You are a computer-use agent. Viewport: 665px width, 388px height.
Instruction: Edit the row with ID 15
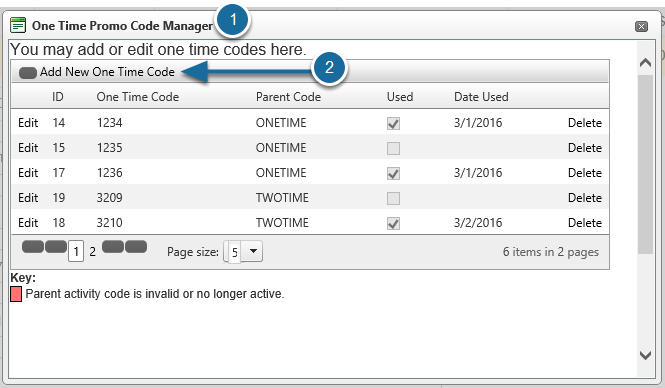[x=28, y=148]
